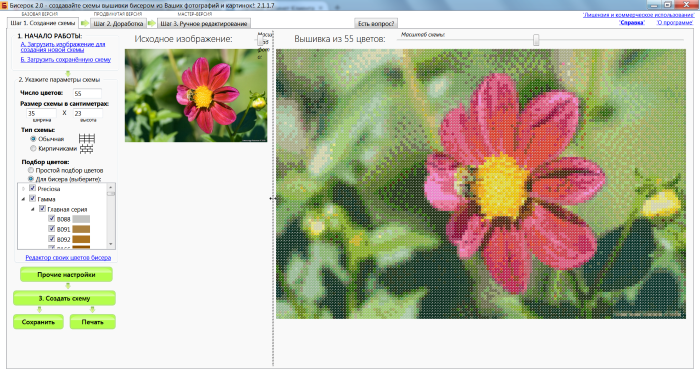Open the Справка help link
The width and height of the screenshot is (700, 375).
pos(632,22)
